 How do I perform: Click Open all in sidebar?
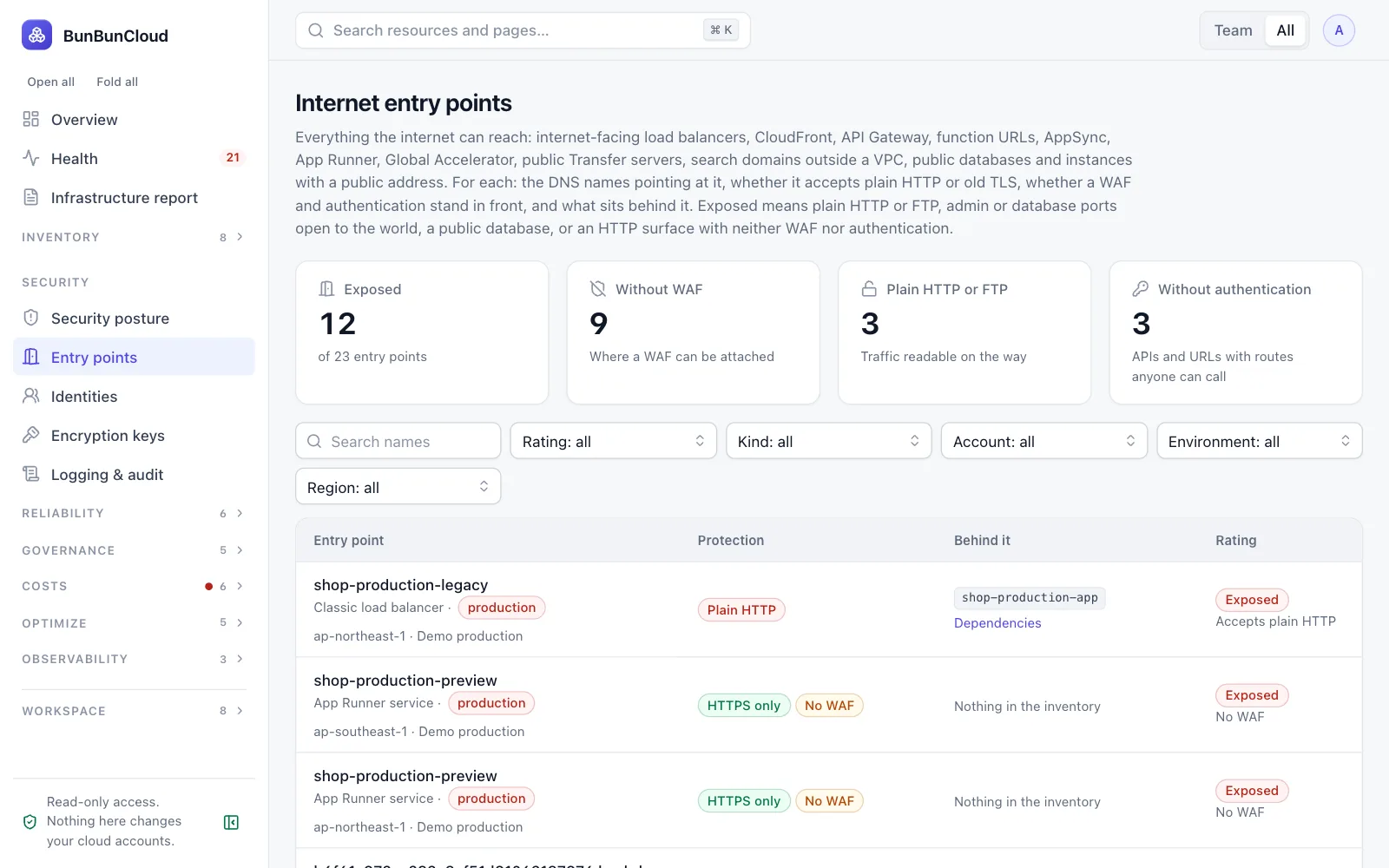click(51, 82)
